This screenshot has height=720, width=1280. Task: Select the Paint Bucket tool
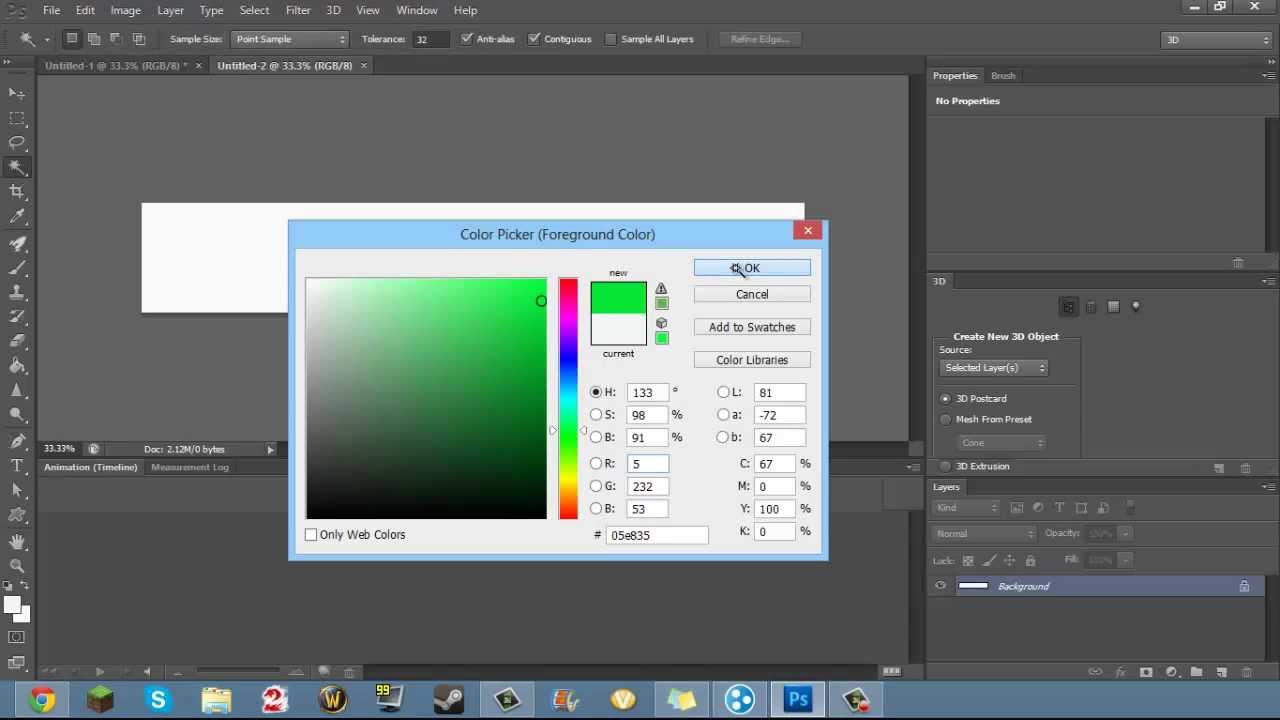[x=17, y=366]
